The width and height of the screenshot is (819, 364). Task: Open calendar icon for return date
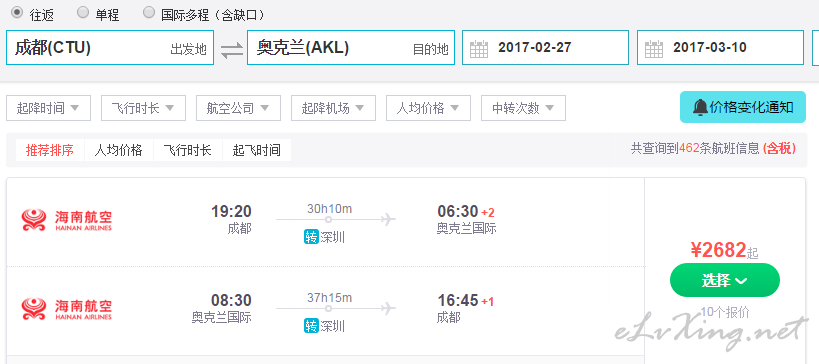[654, 49]
